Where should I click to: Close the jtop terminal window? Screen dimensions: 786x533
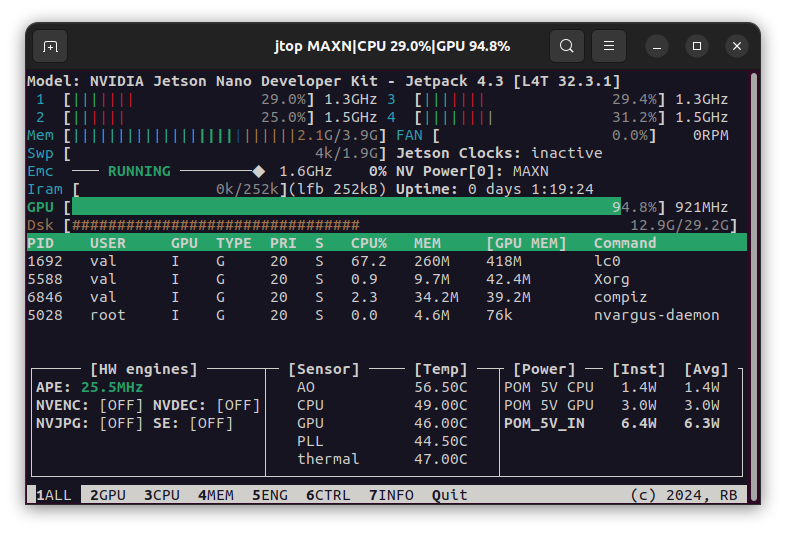737,46
